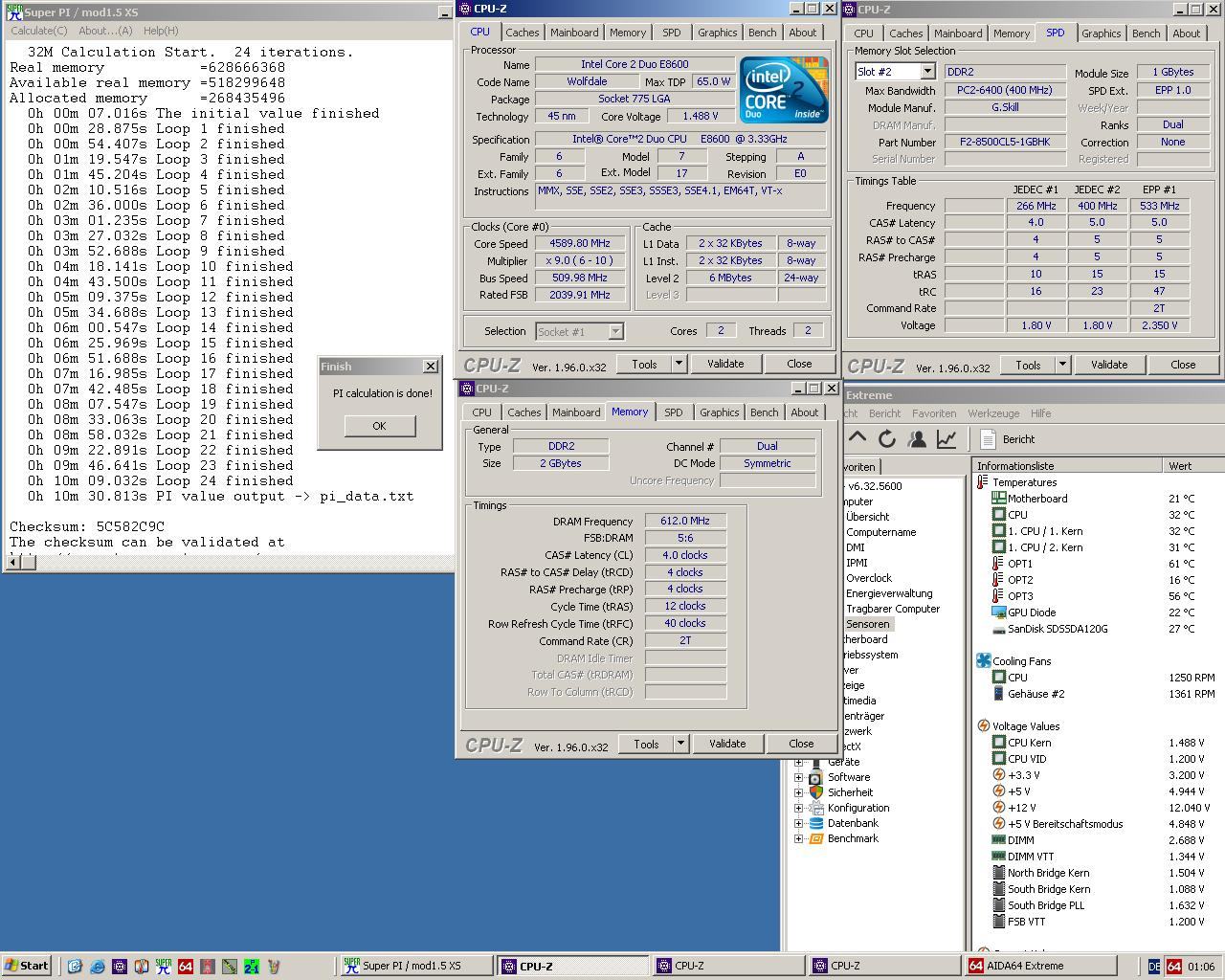Click the SanDisk SDSSDA120G drive icon

[x=999, y=629]
